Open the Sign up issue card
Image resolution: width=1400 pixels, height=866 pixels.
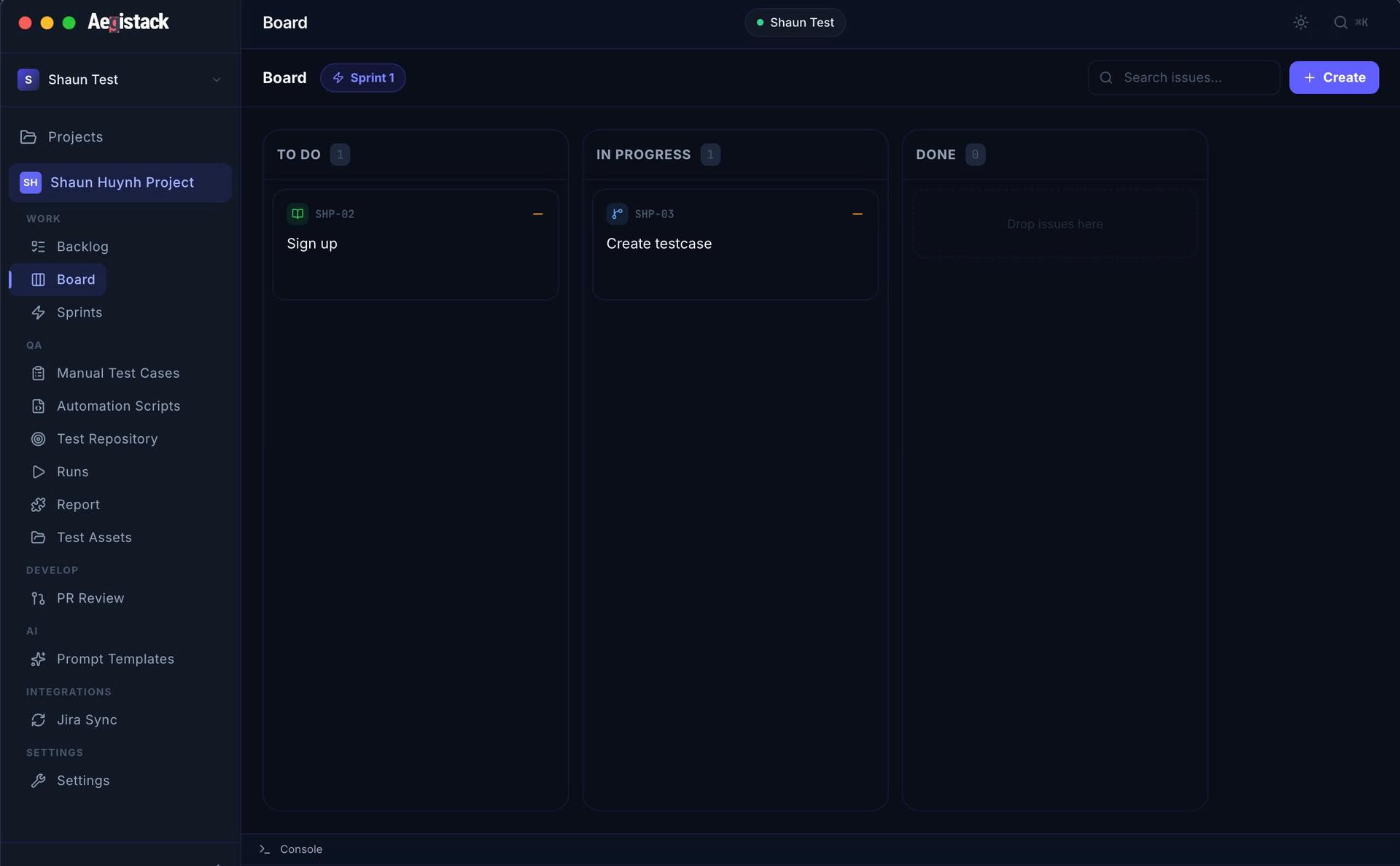[x=416, y=244]
